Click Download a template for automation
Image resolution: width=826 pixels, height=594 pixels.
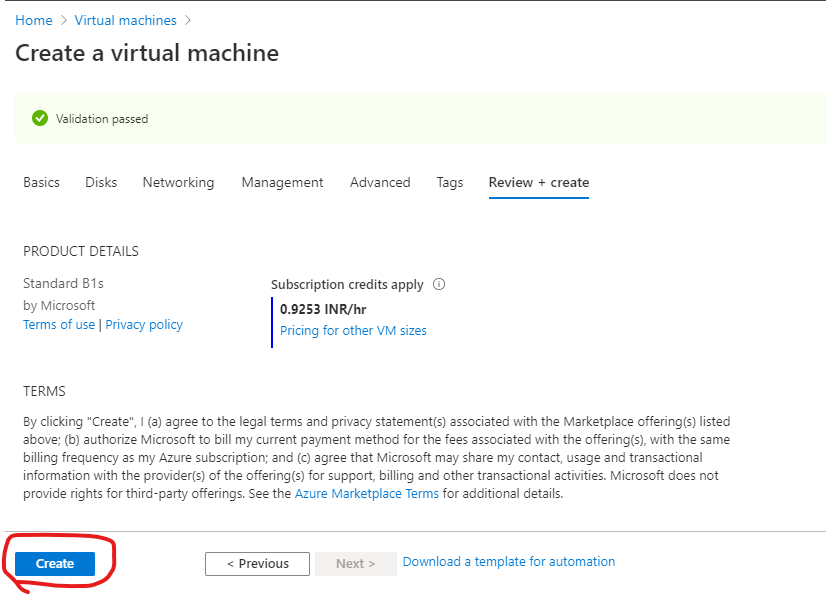pos(508,561)
